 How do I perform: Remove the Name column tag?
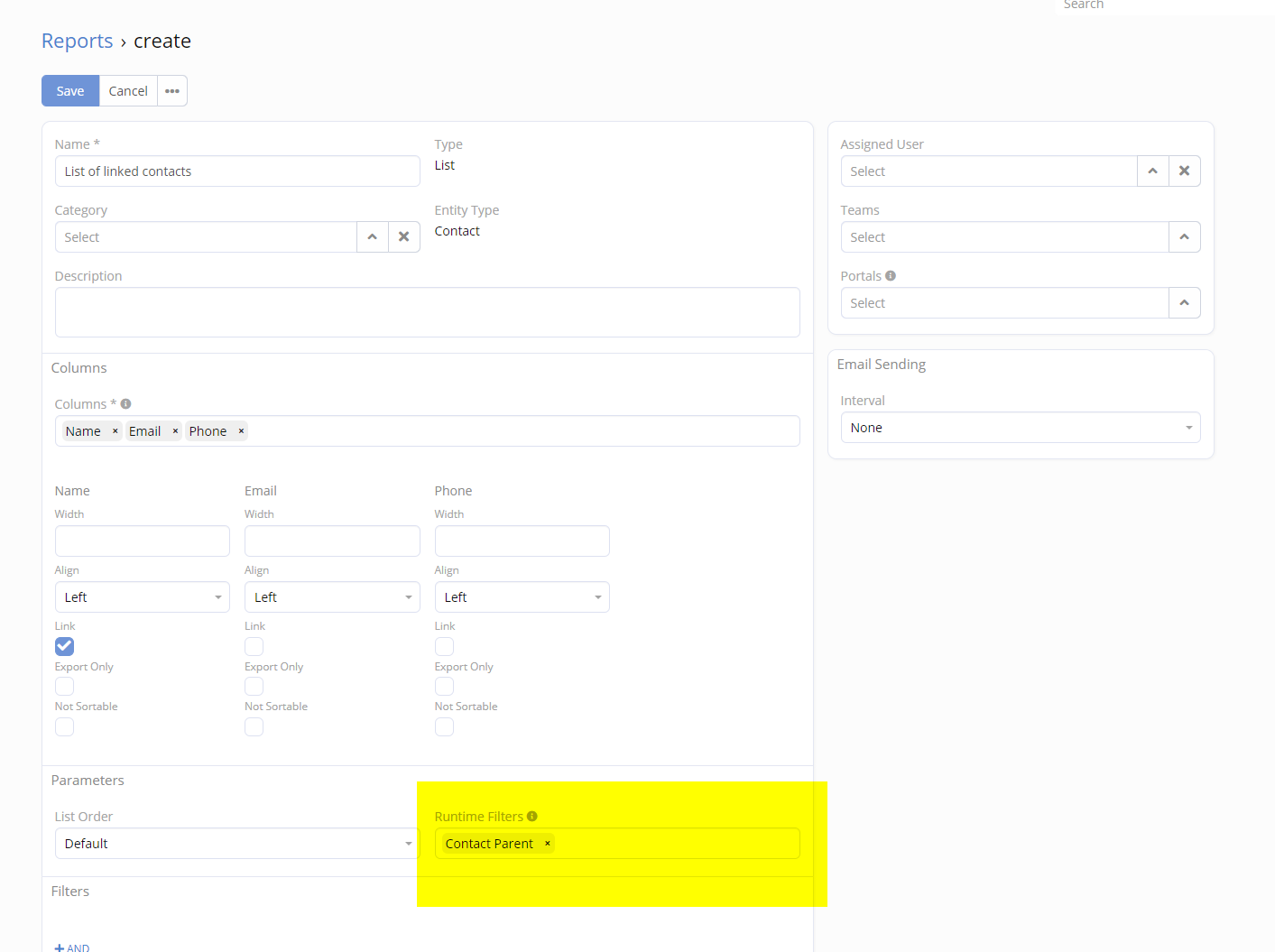[115, 431]
